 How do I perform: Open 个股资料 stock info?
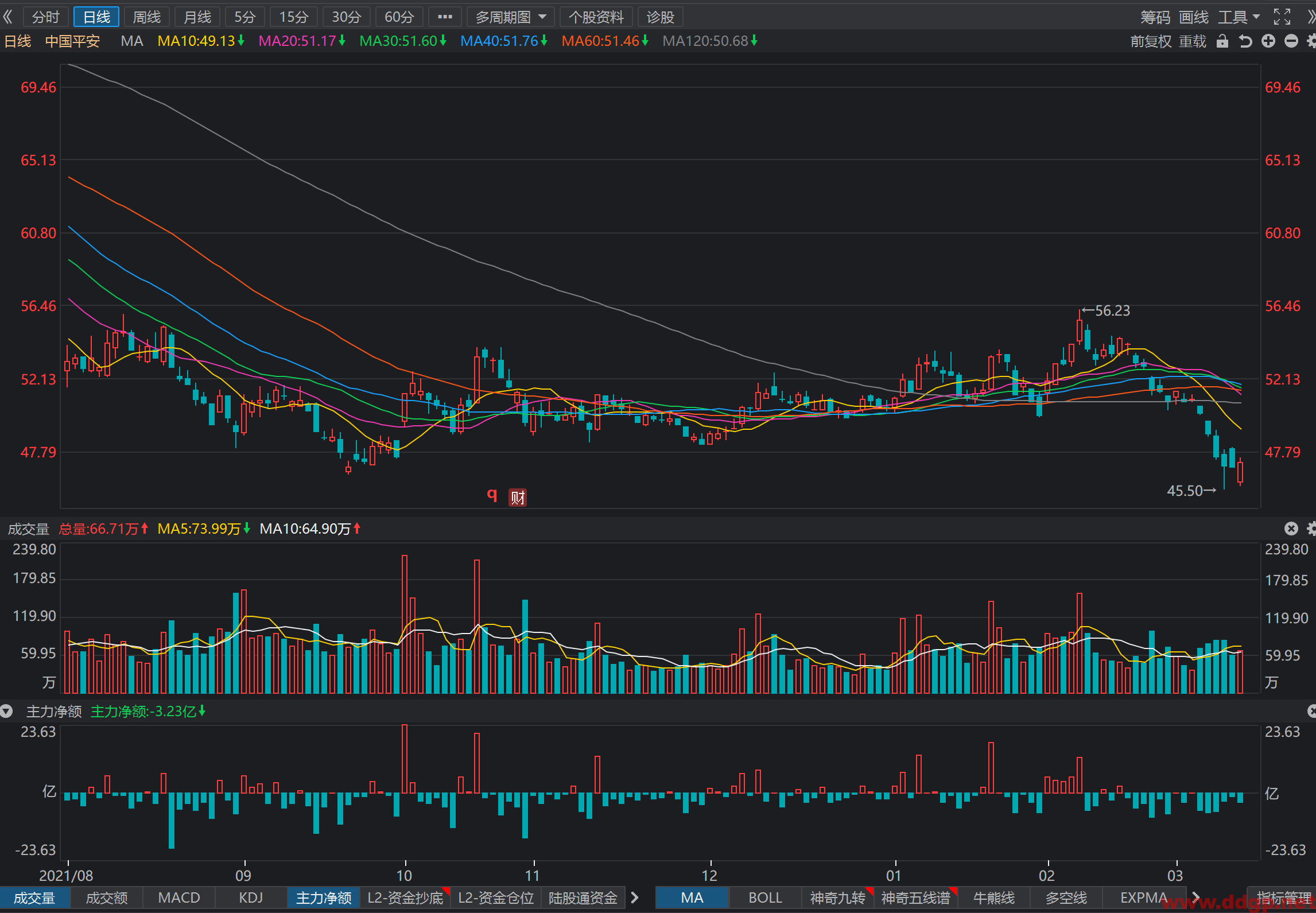coord(596,17)
